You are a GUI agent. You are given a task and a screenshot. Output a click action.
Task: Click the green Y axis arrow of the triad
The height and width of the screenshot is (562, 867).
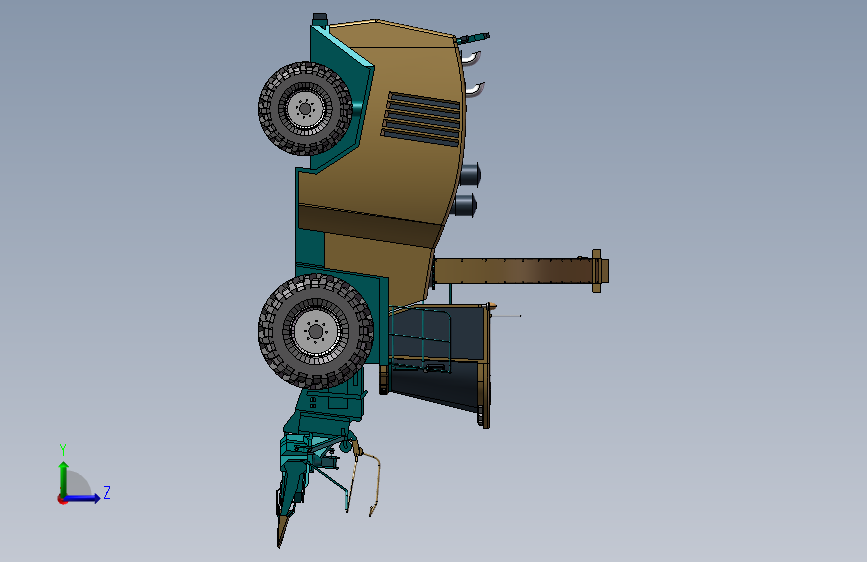[x=64, y=478]
